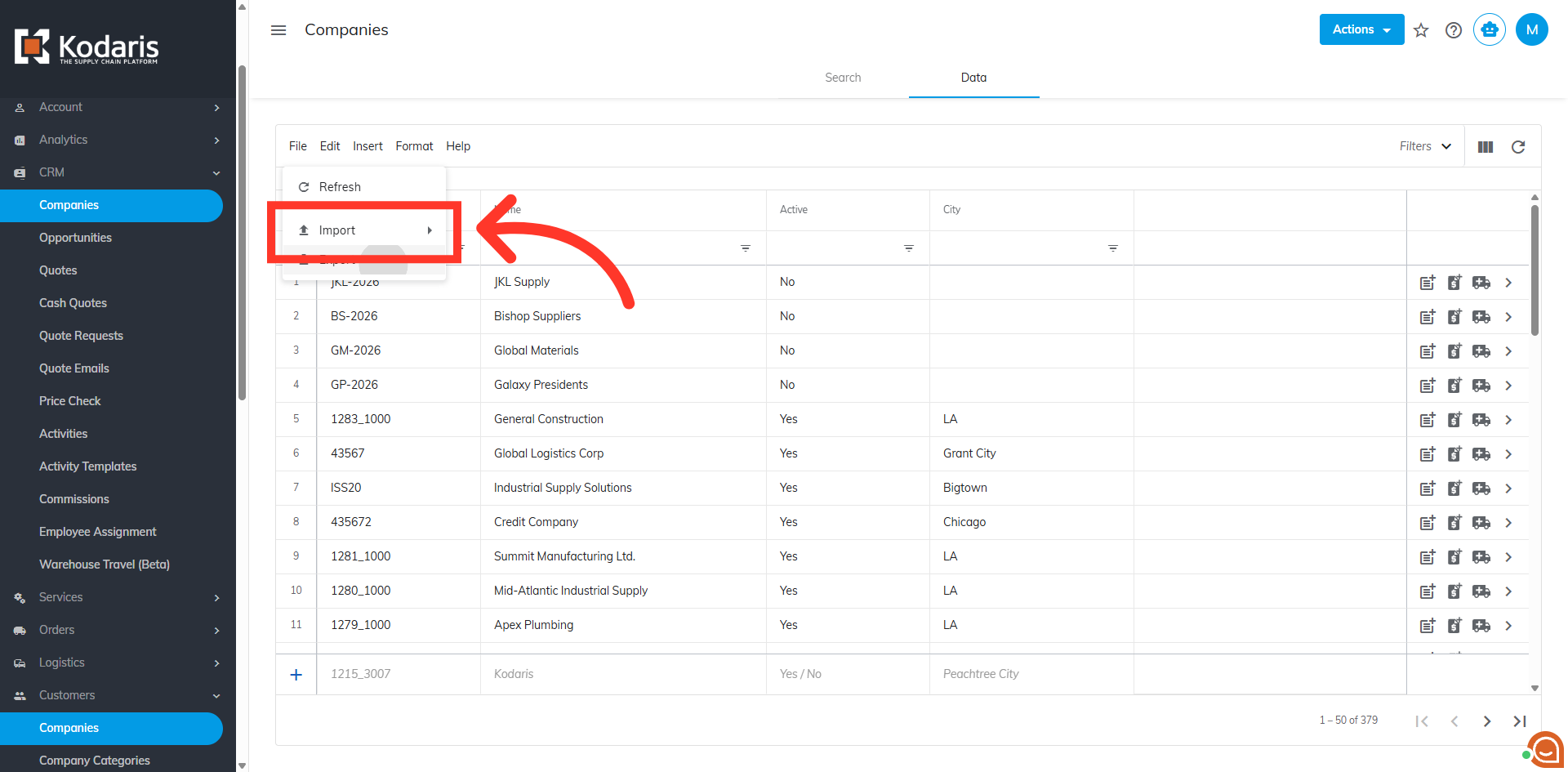Click the grid vertical scrollbar thumb

1535,270
